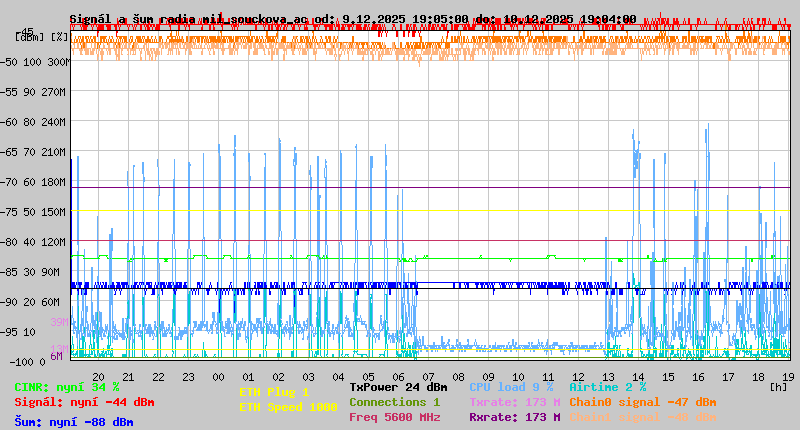Select the 'CINR: nyní 34 %' legend entry
The width and height of the screenshot is (800, 430).
coord(67,387)
